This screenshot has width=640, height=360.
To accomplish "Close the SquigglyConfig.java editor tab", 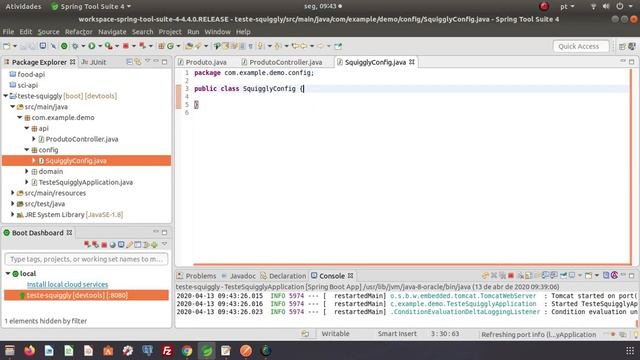I will pos(412,62).
